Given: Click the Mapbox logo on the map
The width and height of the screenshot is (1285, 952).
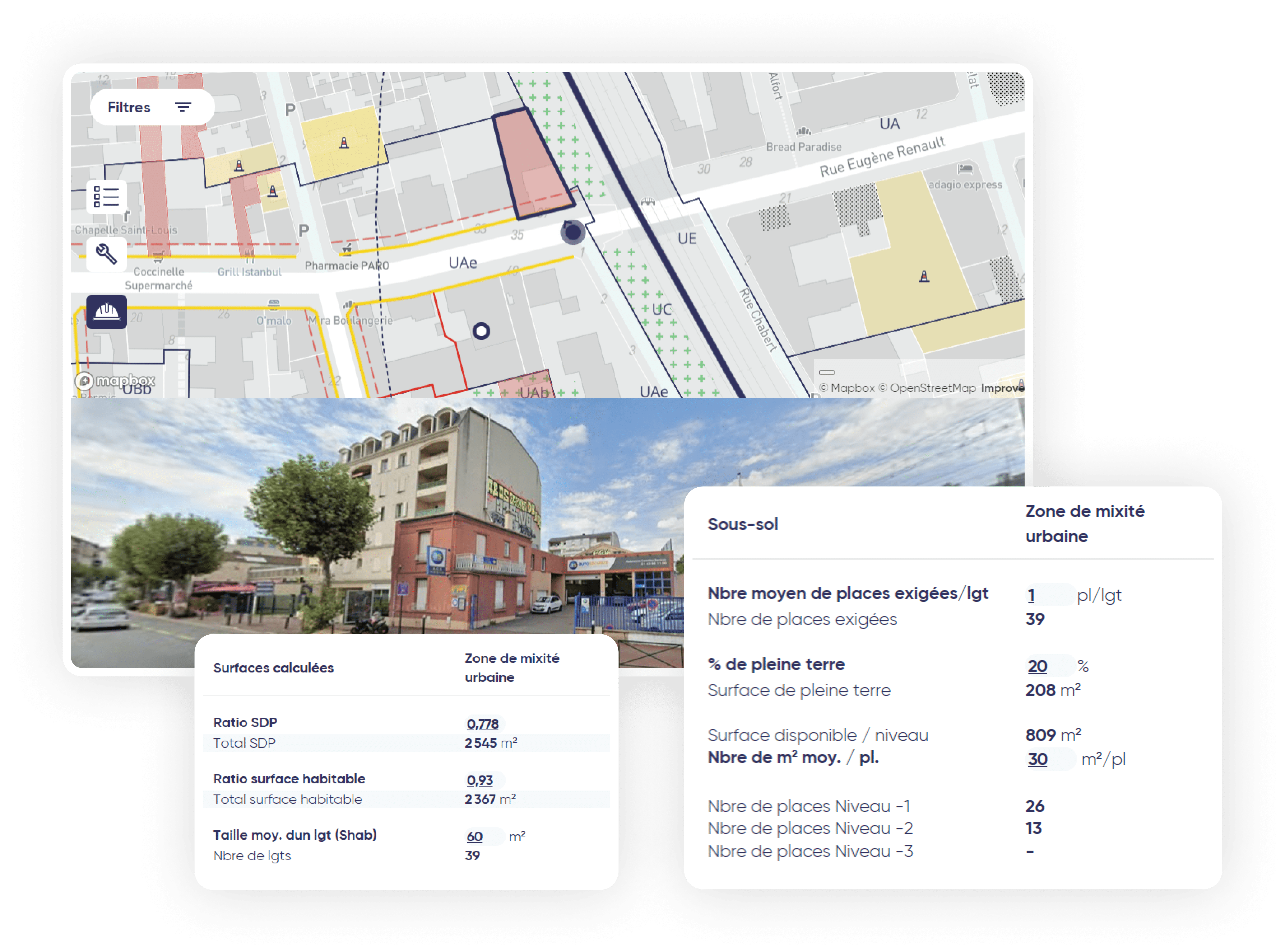Looking at the screenshot, I should point(115,381).
